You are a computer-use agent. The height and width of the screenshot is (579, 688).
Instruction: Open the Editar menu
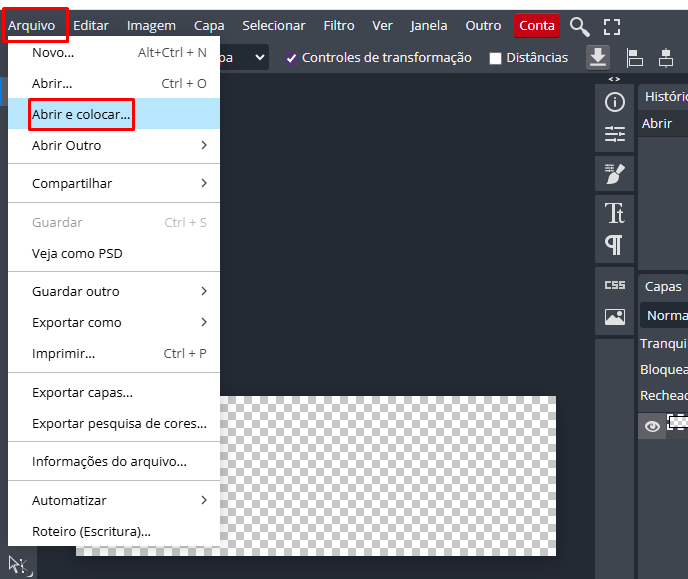click(91, 26)
